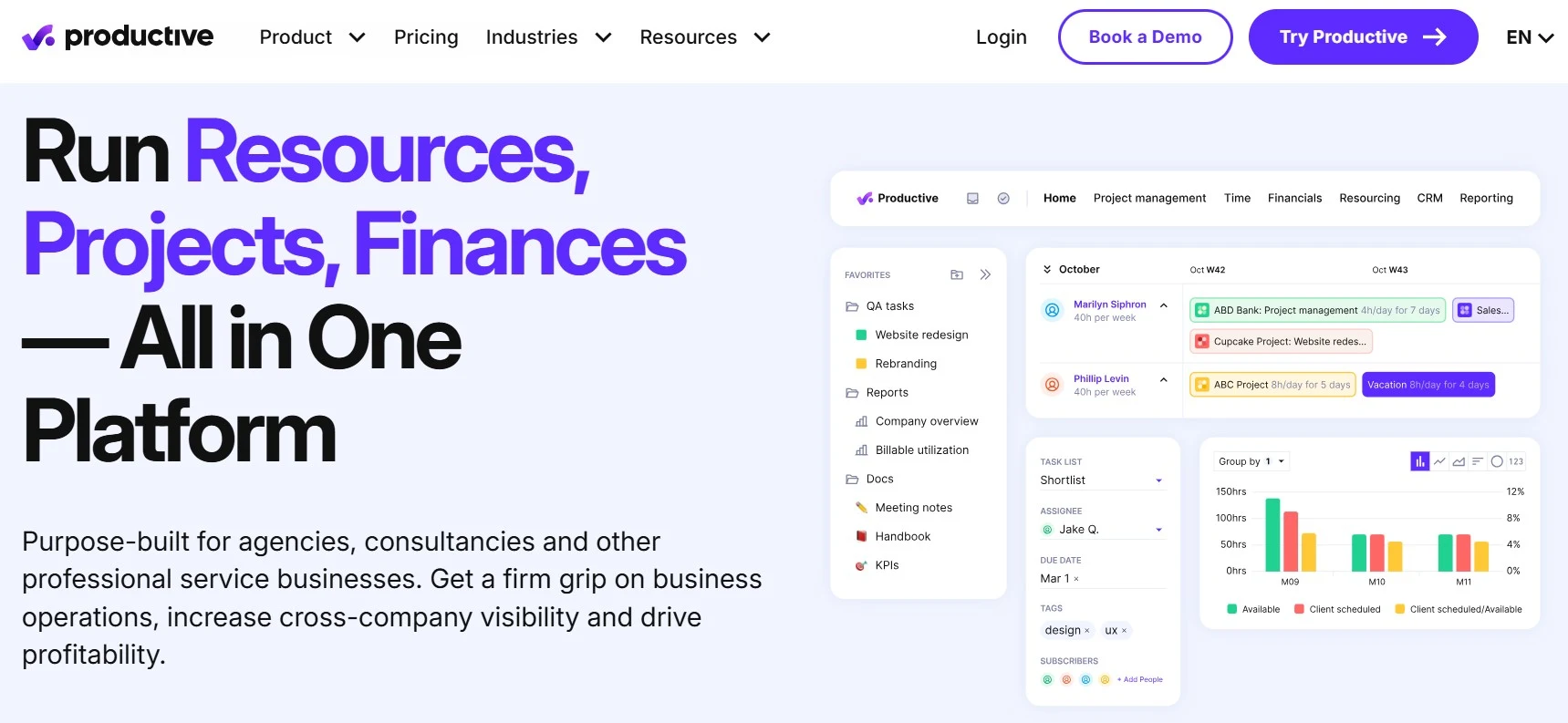This screenshot has width=1568, height=723.
Task: Click the blue subscriber avatar
Action: 1085,680
